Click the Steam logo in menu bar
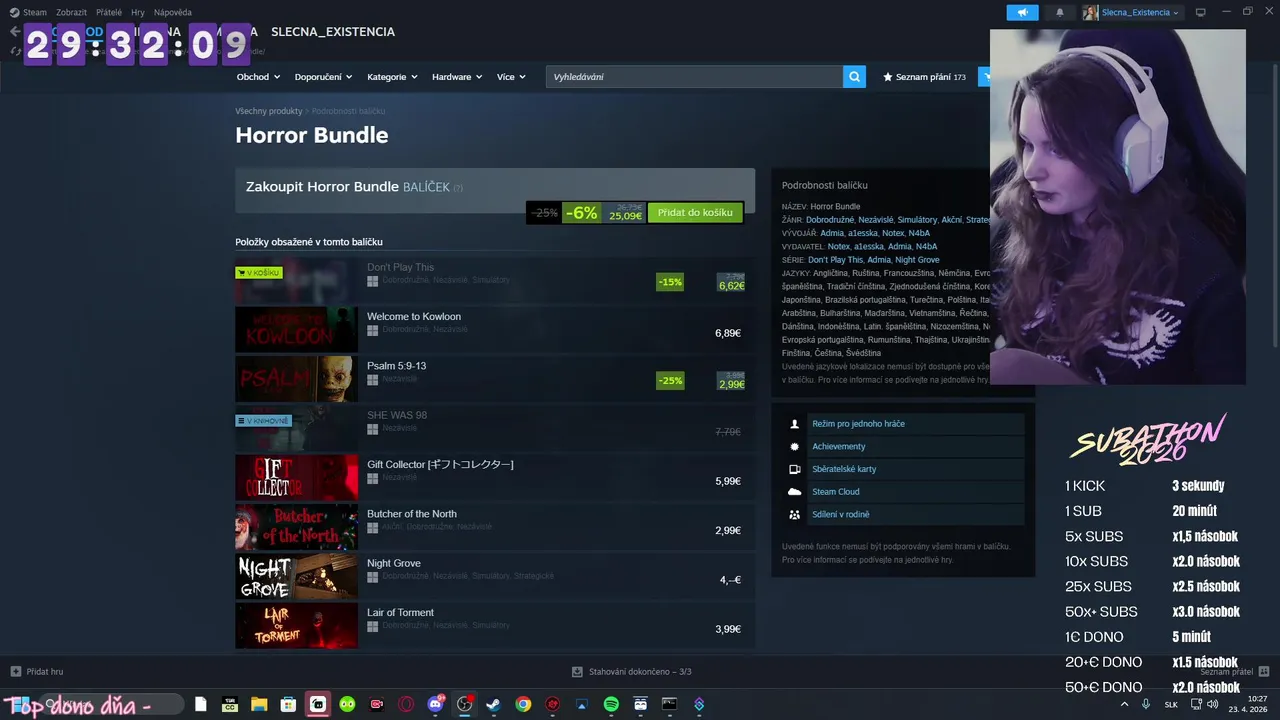The width and height of the screenshot is (1280, 720). (14, 12)
